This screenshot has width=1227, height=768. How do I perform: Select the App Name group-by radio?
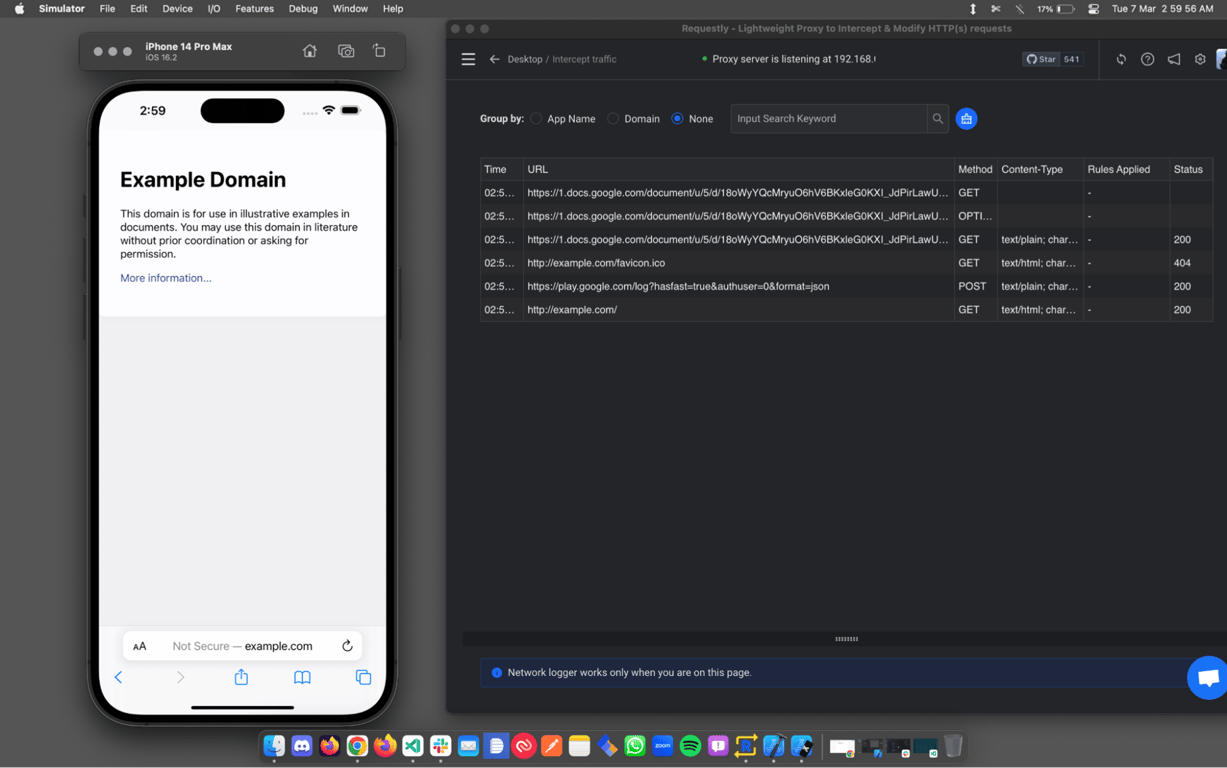click(536, 118)
